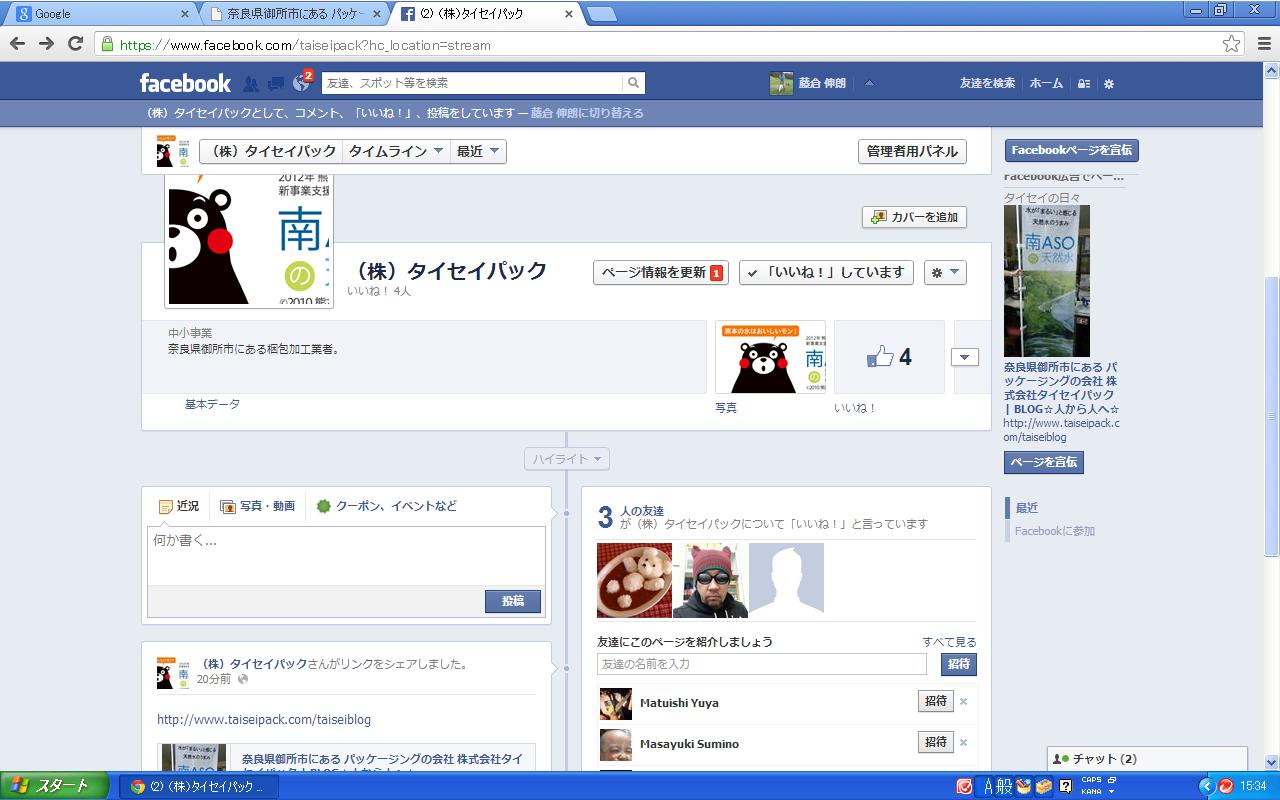Open a new browser tab
Viewport: 1280px width, 800px height.
(x=601, y=14)
